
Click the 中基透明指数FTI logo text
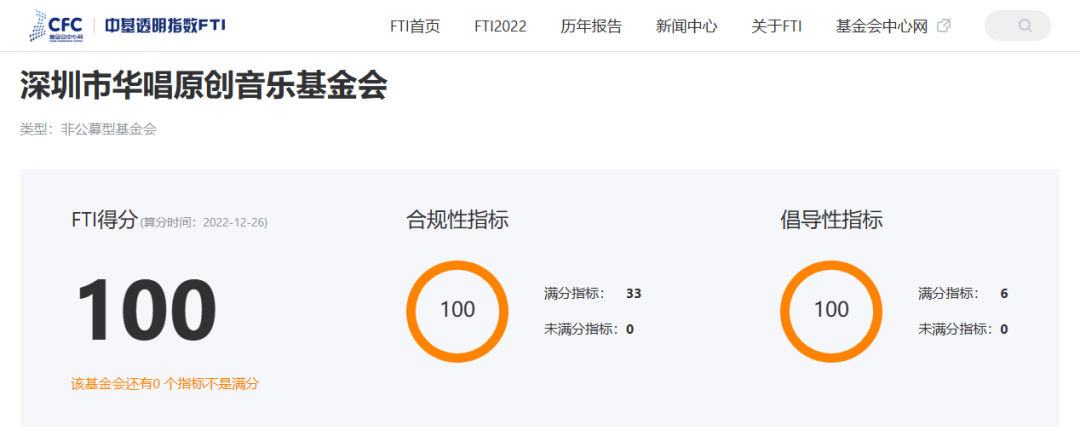pyautogui.click(x=165, y=26)
